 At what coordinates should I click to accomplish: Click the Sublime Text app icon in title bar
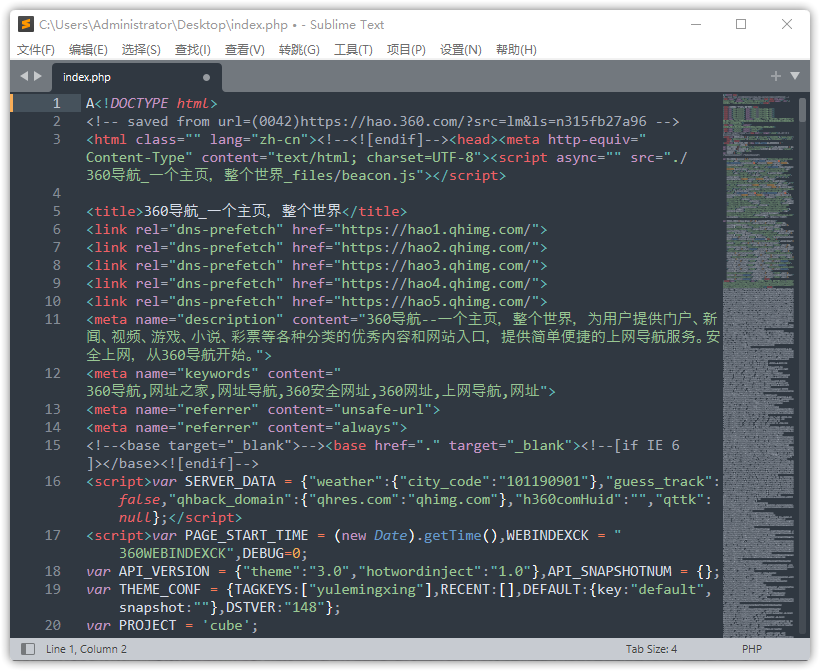(26, 24)
